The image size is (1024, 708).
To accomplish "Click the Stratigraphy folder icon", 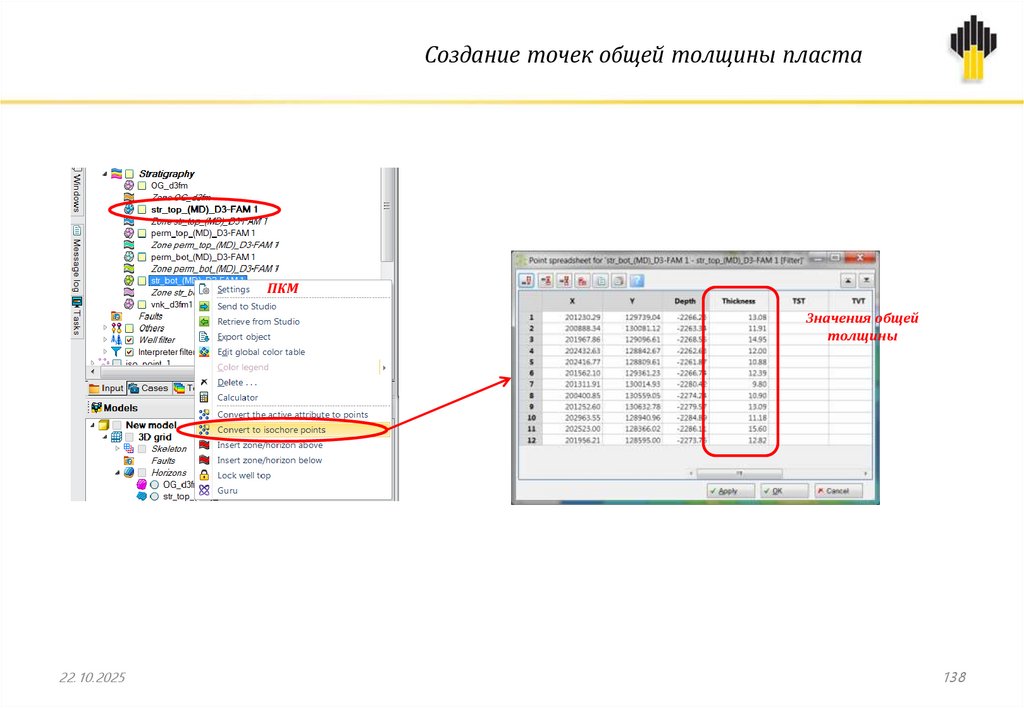I will (116, 174).
